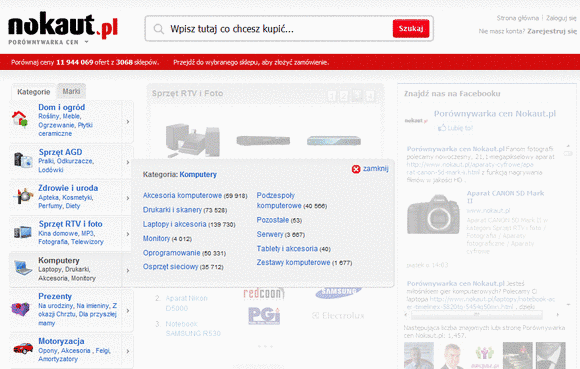Click the Motoryzacja red car icon
580x369 pixels.
(x=23, y=348)
